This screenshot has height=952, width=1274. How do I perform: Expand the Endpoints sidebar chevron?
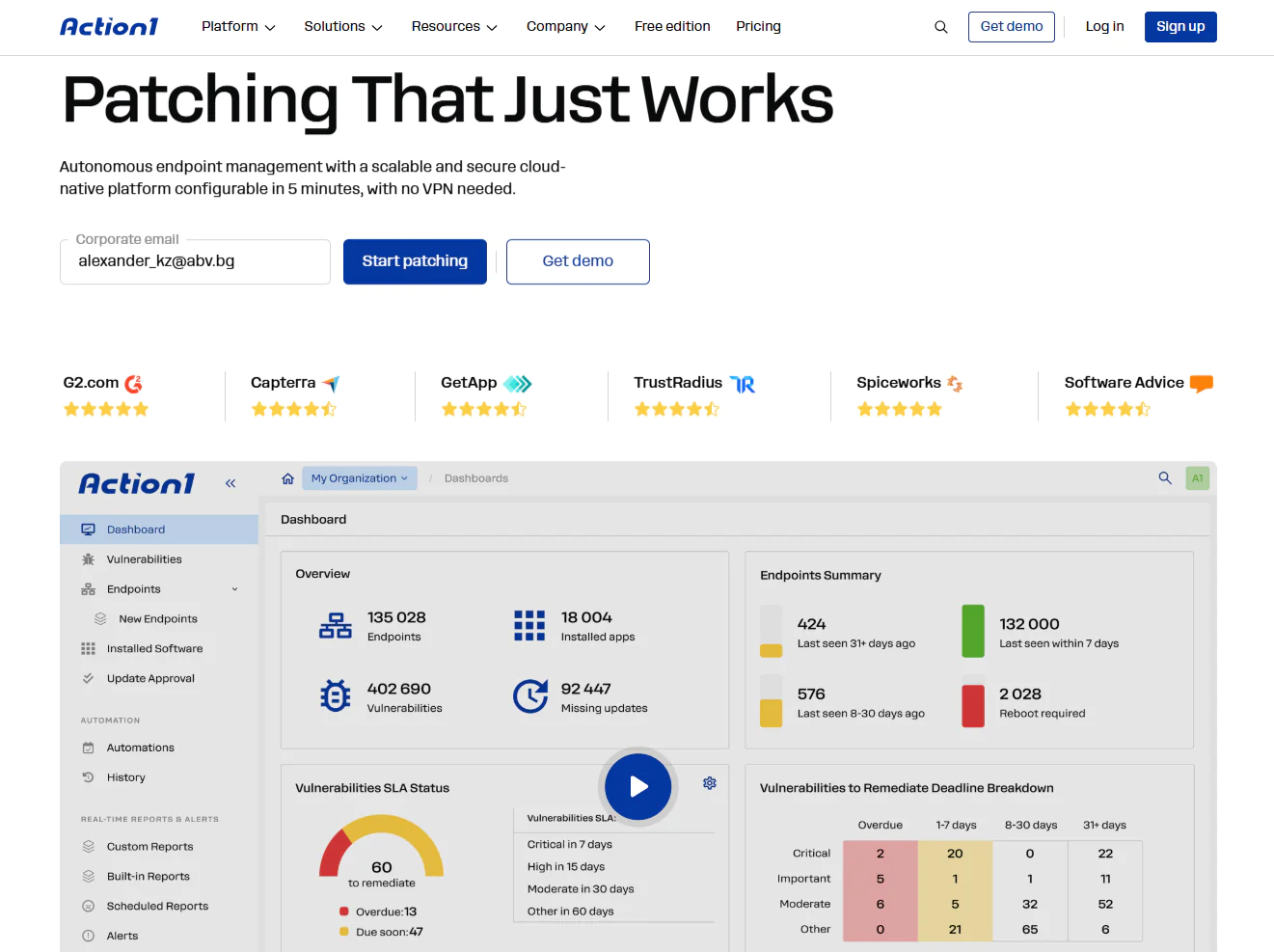tap(234, 589)
